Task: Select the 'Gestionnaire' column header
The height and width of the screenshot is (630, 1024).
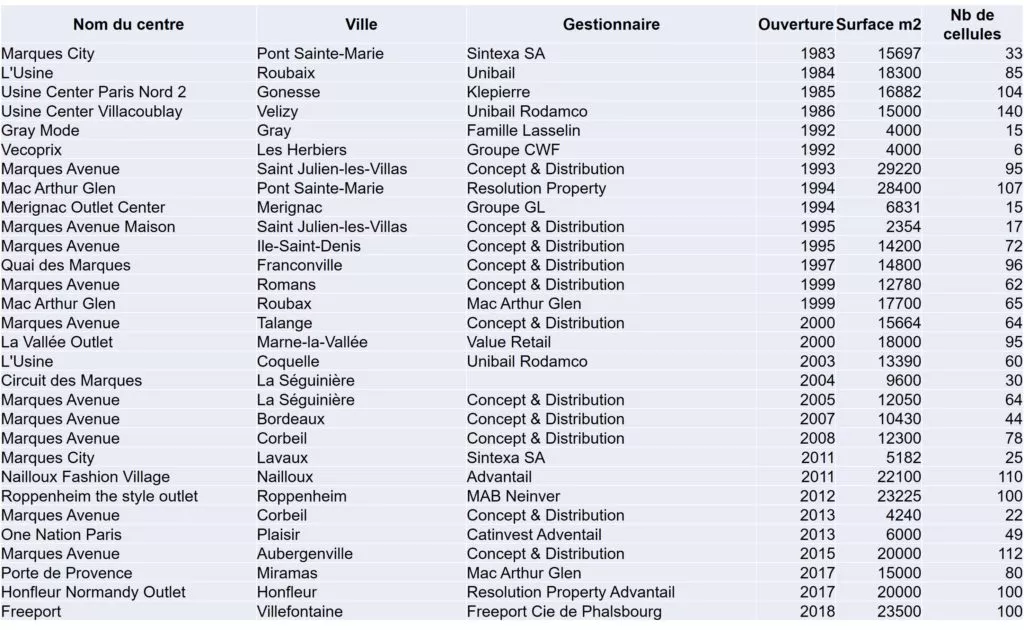Action: click(611, 24)
